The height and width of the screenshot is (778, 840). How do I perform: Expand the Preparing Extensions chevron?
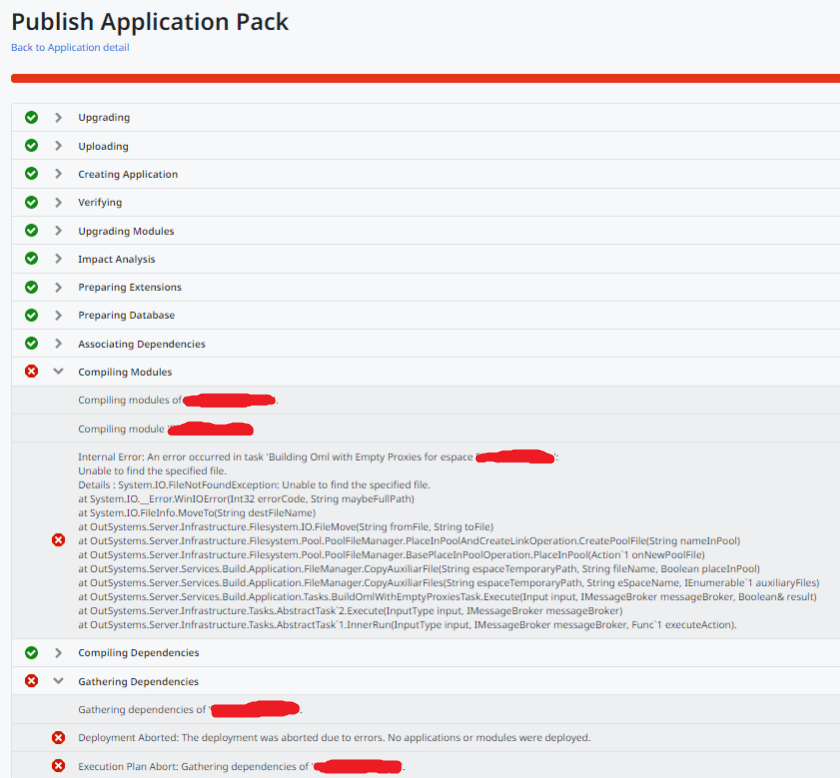tap(58, 287)
